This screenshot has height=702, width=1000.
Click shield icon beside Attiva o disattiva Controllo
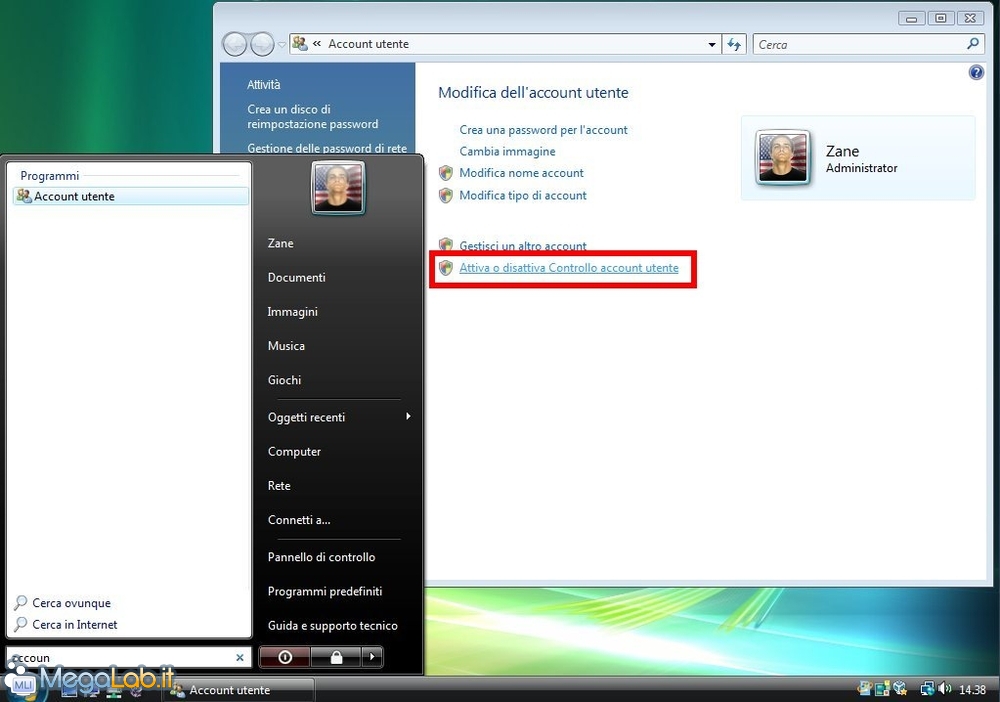(x=446, y=268)
